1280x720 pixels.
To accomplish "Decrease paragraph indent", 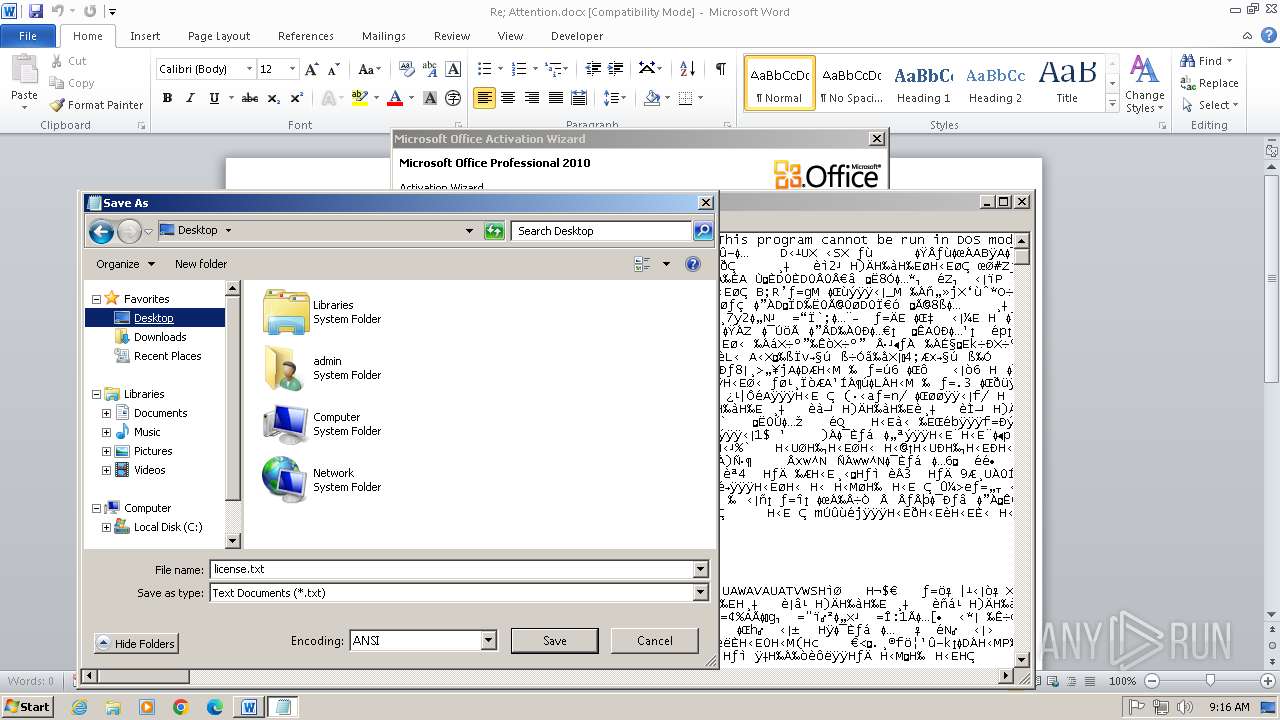I will pos(593,69).
